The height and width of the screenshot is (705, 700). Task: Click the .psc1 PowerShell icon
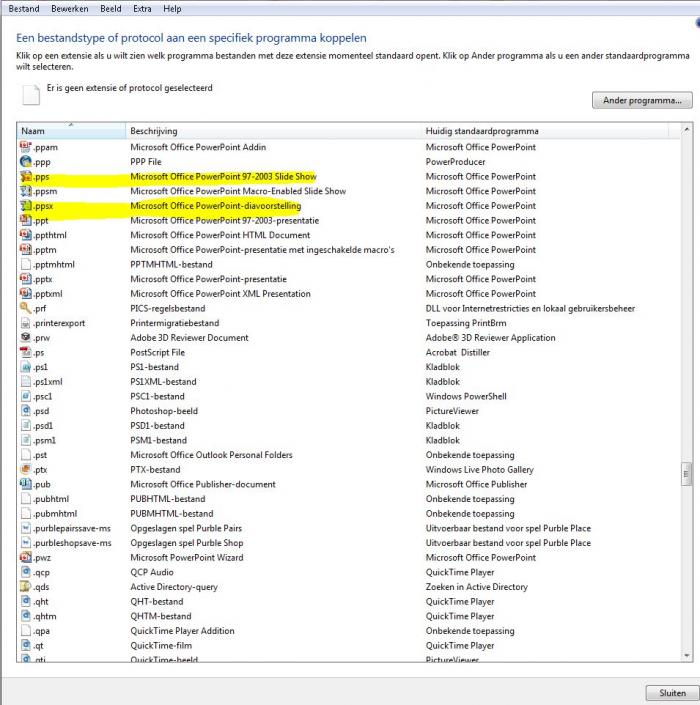click(x=26, y=396)
